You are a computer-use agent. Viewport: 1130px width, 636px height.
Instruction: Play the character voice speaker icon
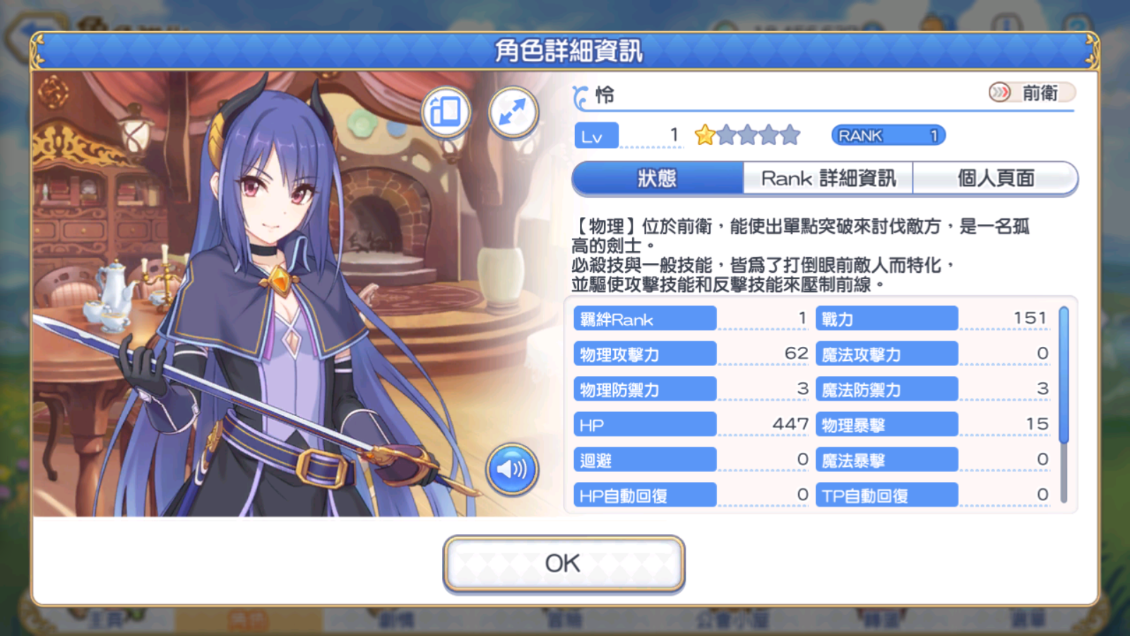[x=512, y=470]
